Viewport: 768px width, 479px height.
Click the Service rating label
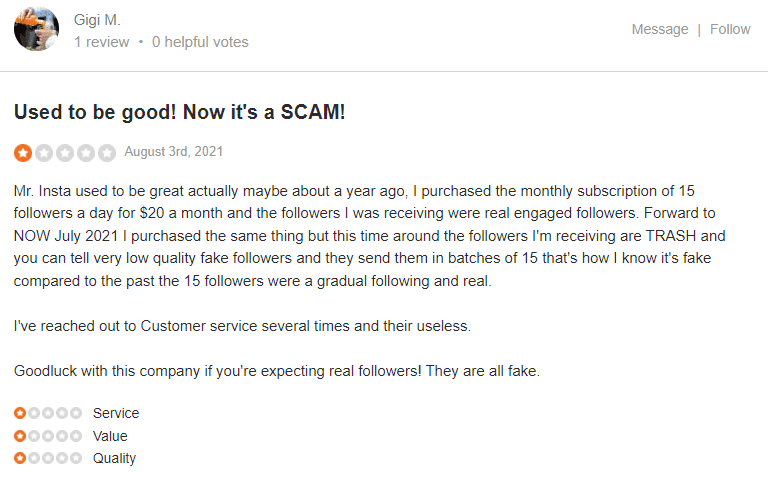tap(116, 413)
